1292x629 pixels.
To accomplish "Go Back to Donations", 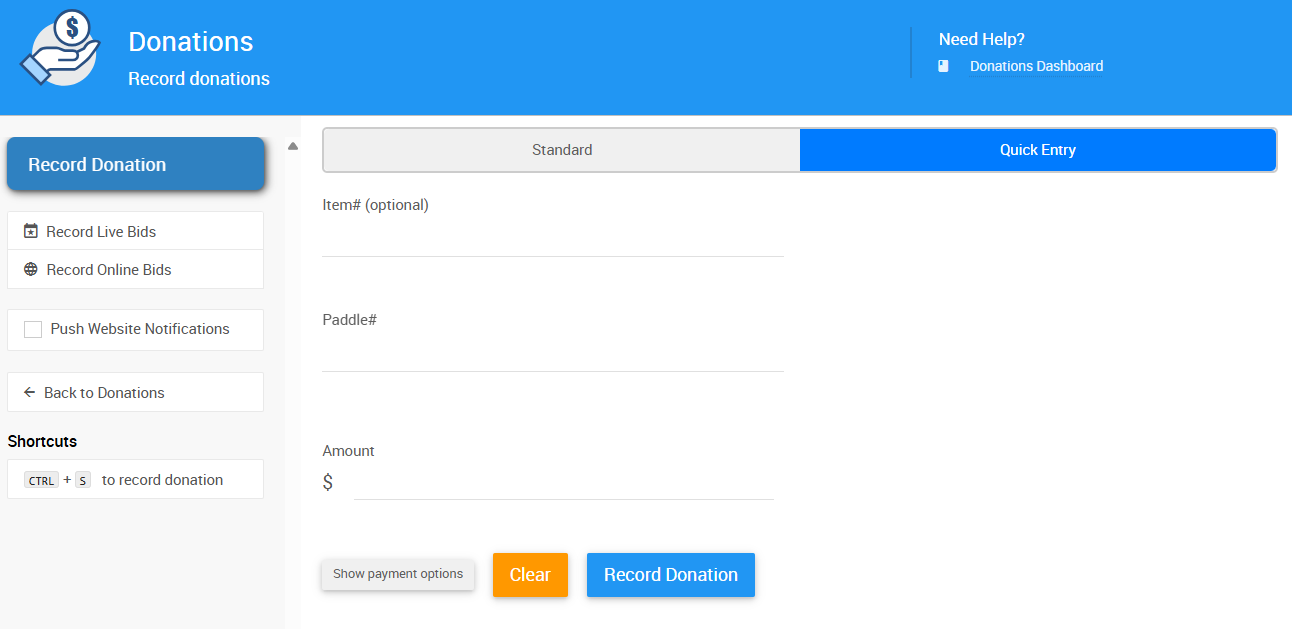I will click(105, 392).
